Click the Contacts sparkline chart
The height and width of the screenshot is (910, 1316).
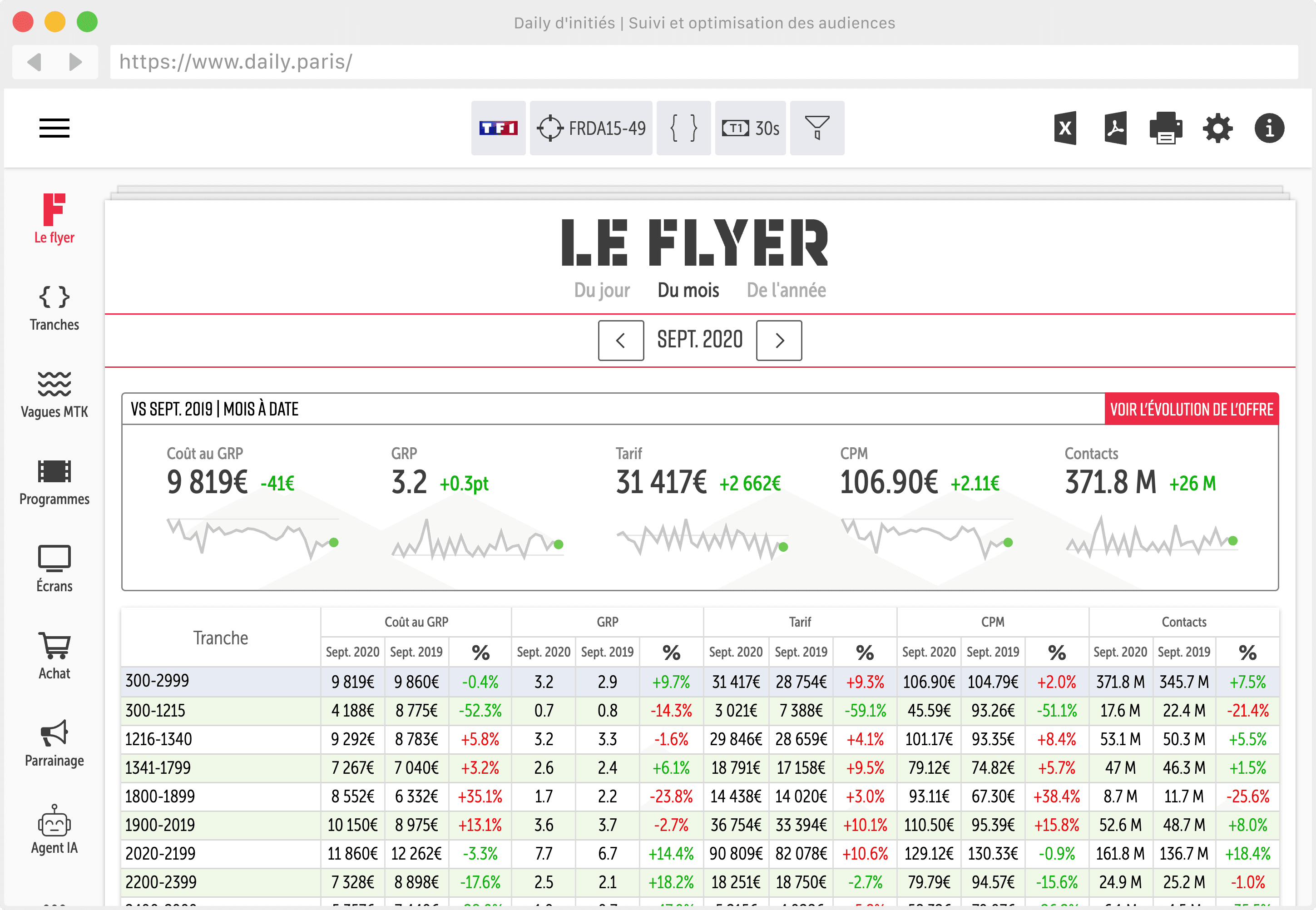[1152, 537]
